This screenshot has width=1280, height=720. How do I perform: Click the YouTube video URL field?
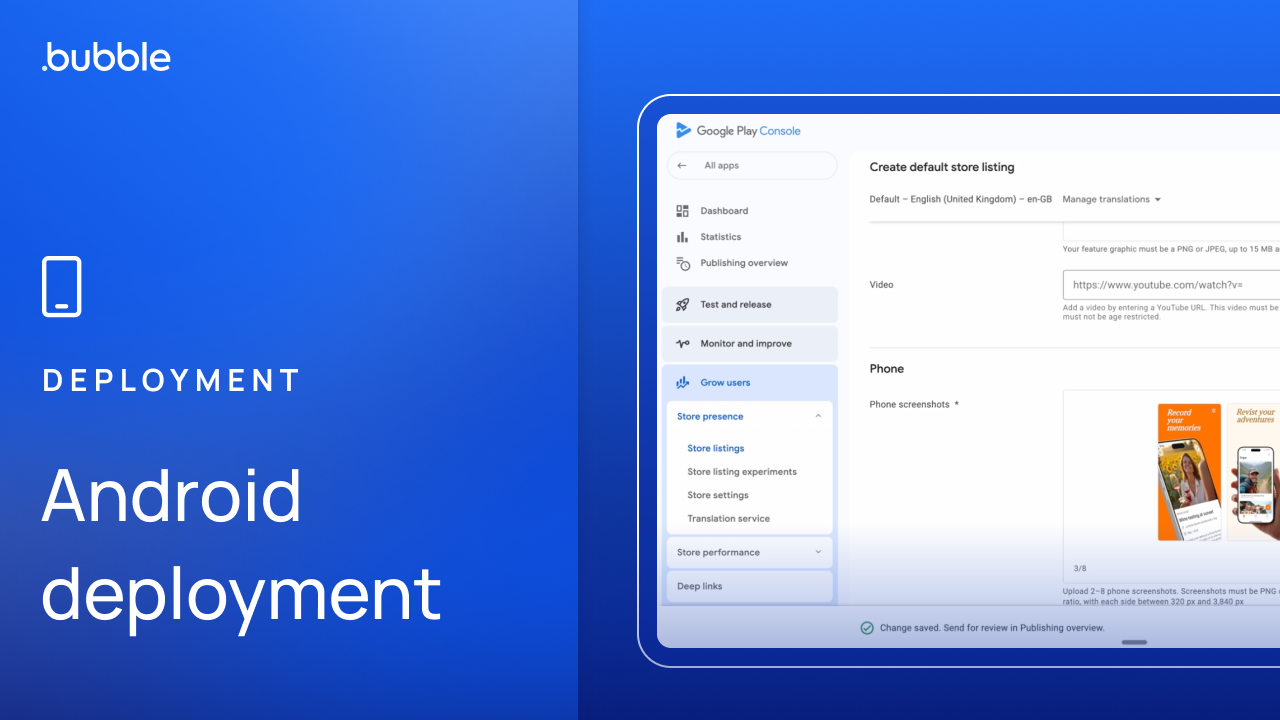click(1170, 285)
